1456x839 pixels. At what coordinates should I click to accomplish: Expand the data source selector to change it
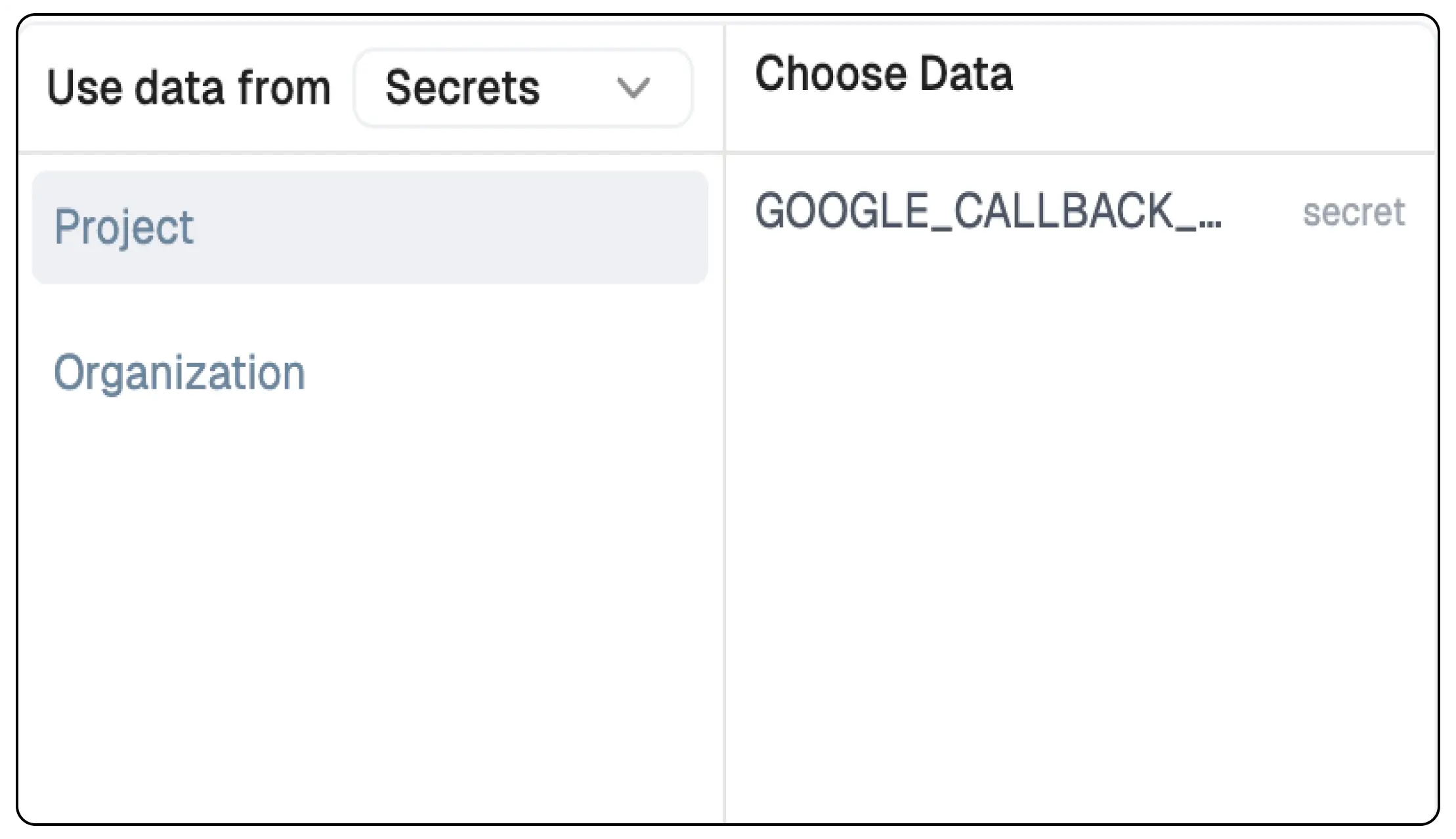click(x=522, y=87)
